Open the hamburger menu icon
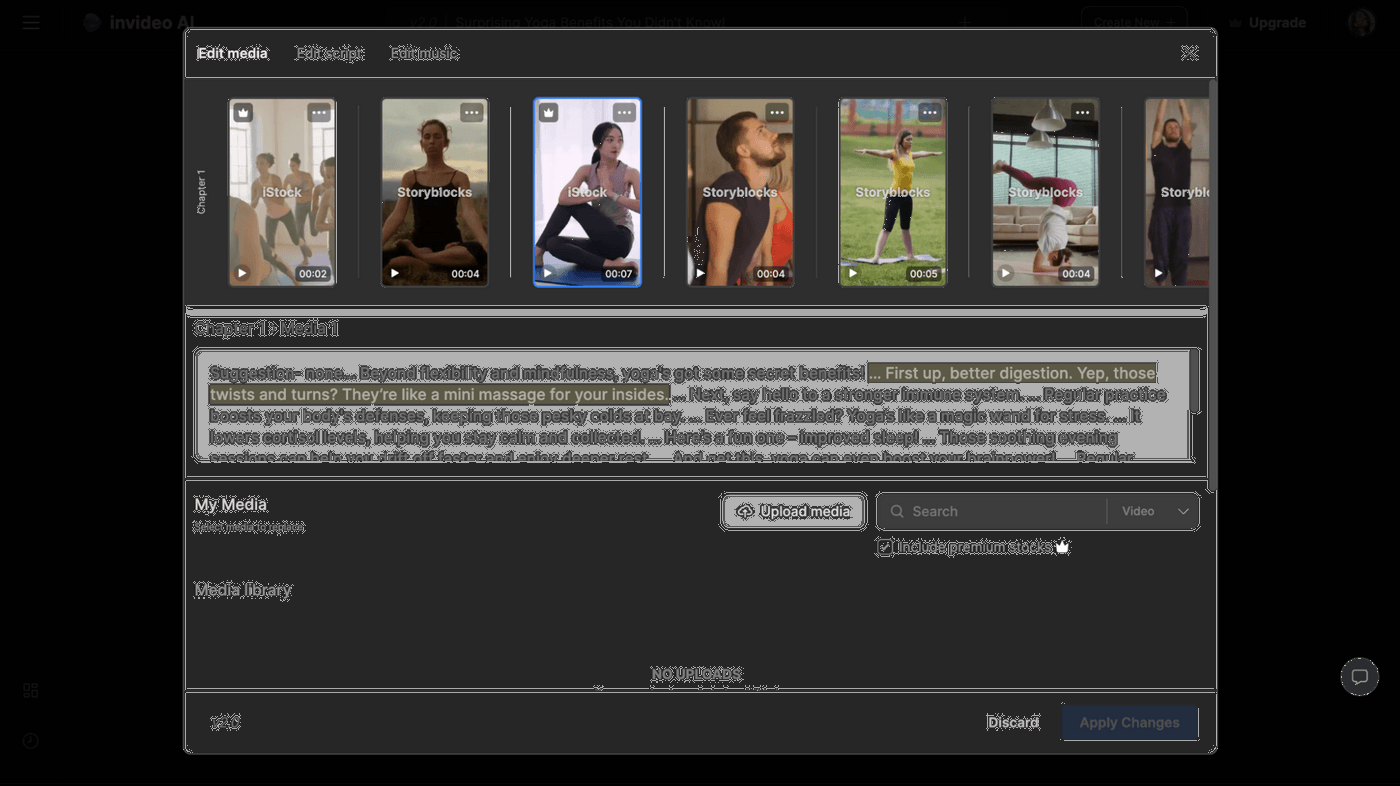Image resolution: width=1400 pixels, height=786 pixels. click(x=31, y=22)
